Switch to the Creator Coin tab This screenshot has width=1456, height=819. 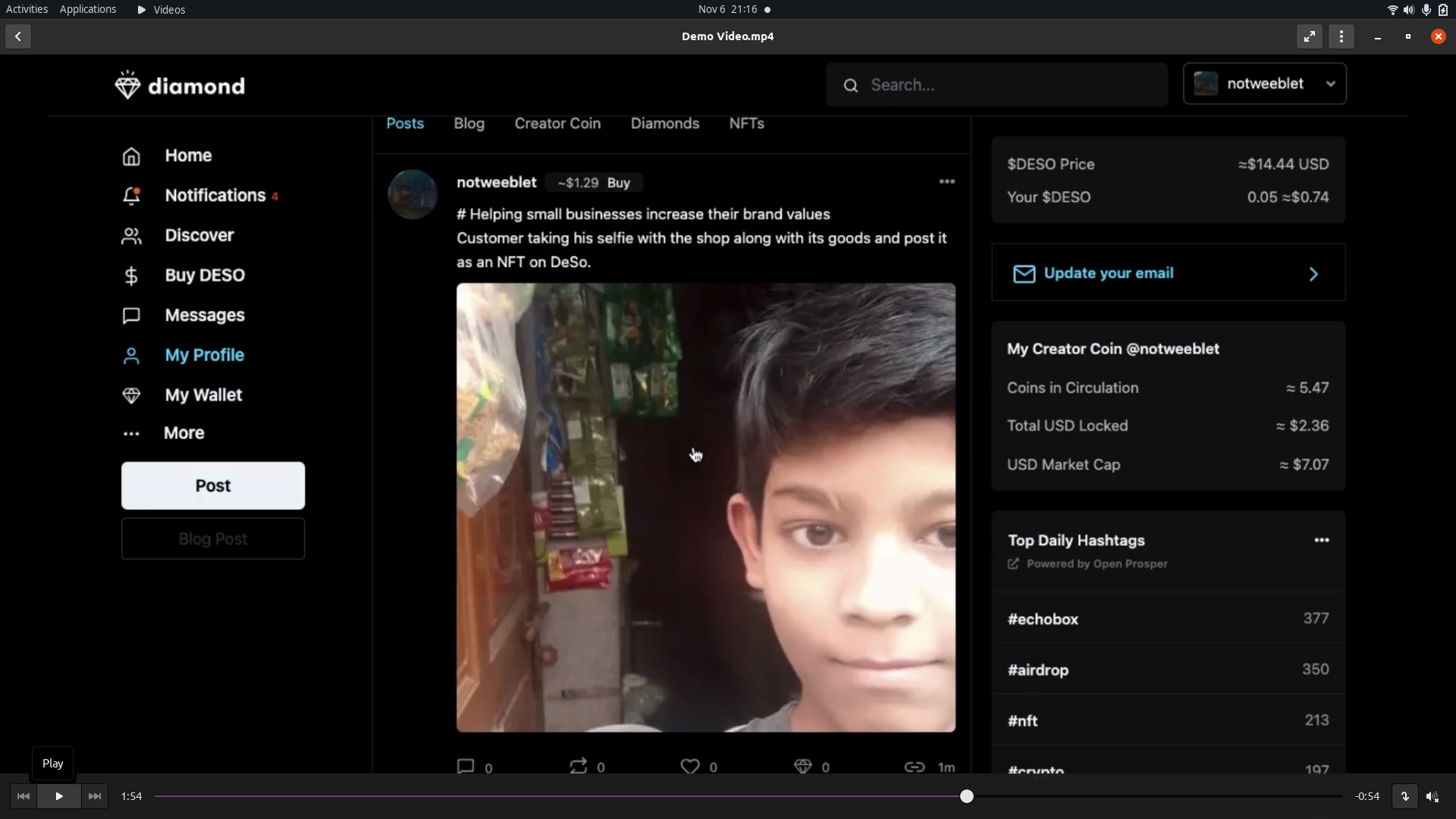tap(557, 124)
